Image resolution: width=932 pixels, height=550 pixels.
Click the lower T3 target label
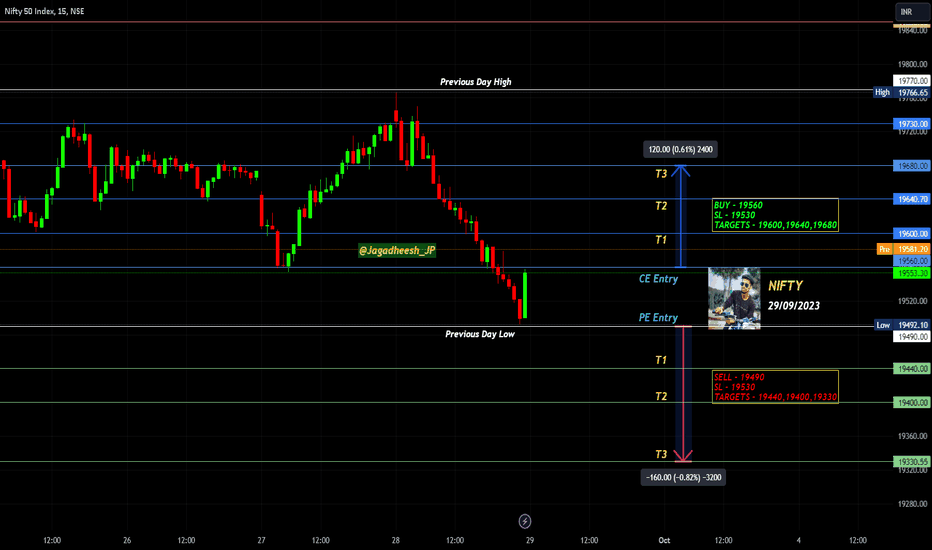click(x=661, y=454)
